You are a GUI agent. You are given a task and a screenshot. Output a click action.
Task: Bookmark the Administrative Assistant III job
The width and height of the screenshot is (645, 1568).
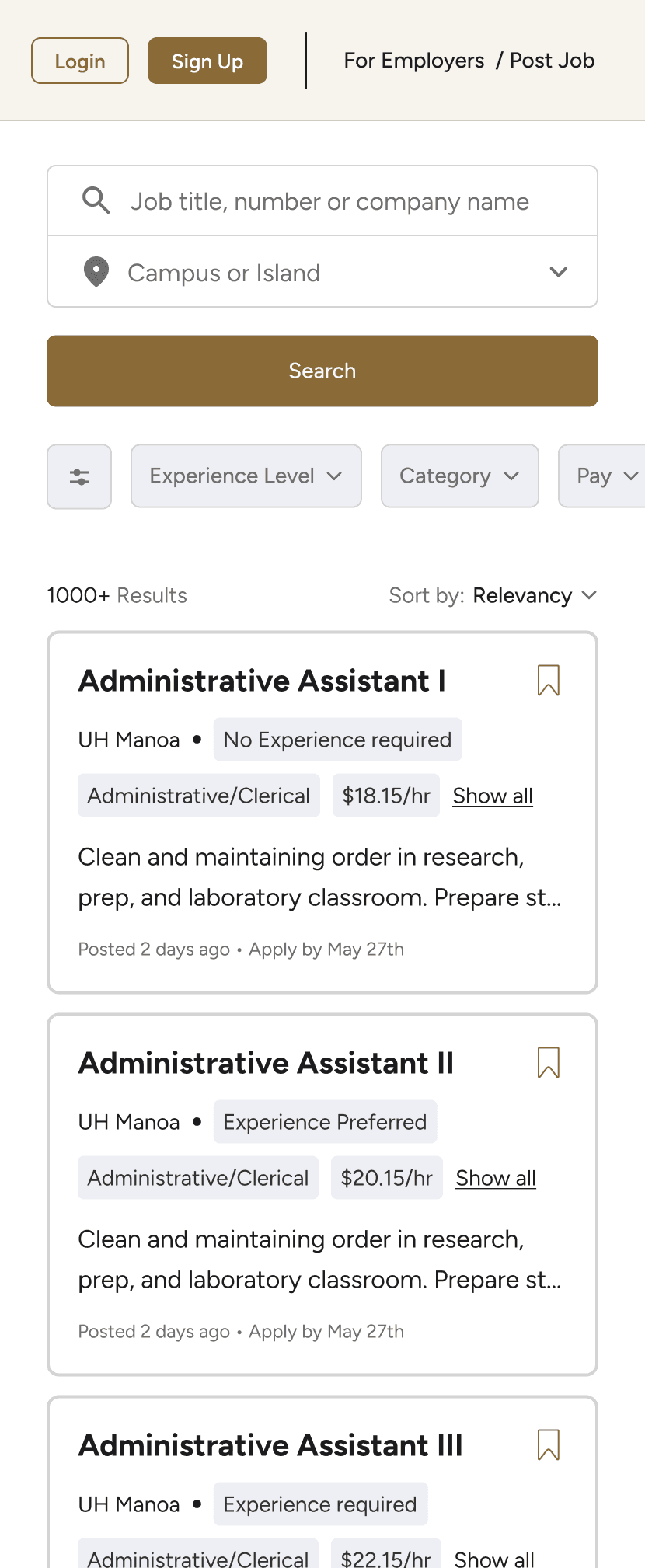click(549, 1444)
